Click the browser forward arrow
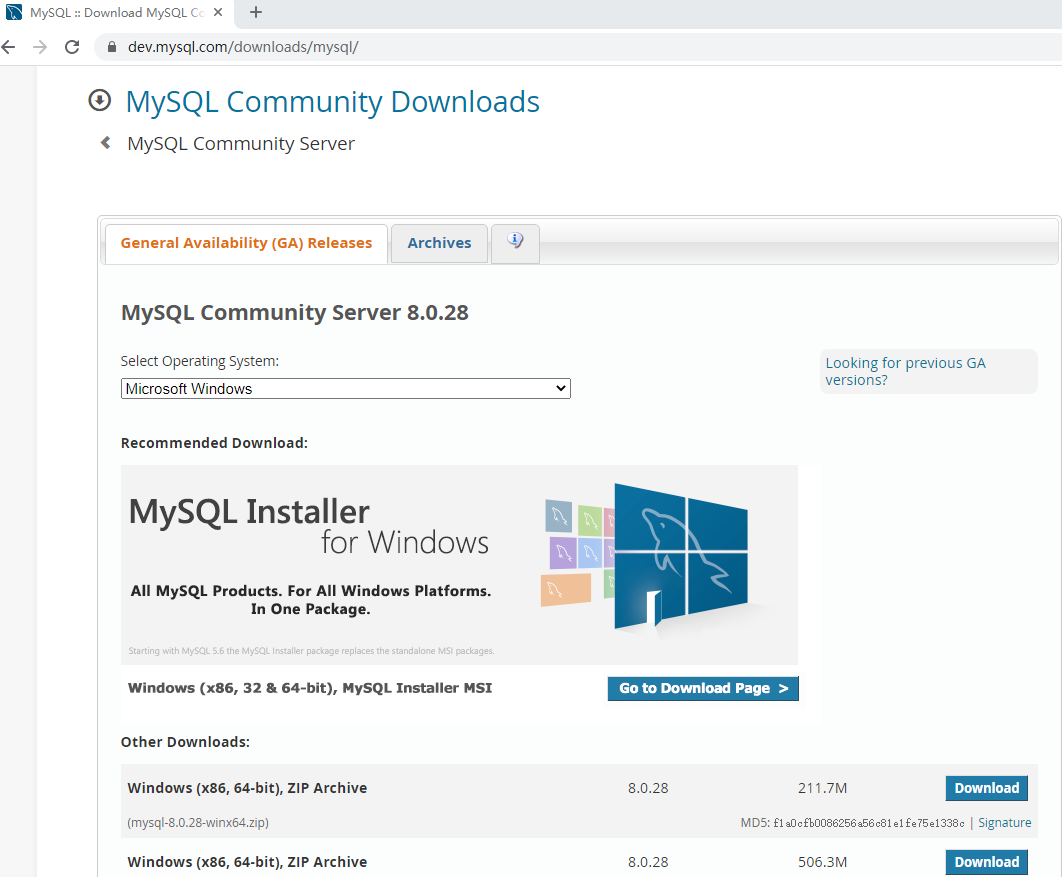This screenshot has width=1062, height=877. (40, 47)
